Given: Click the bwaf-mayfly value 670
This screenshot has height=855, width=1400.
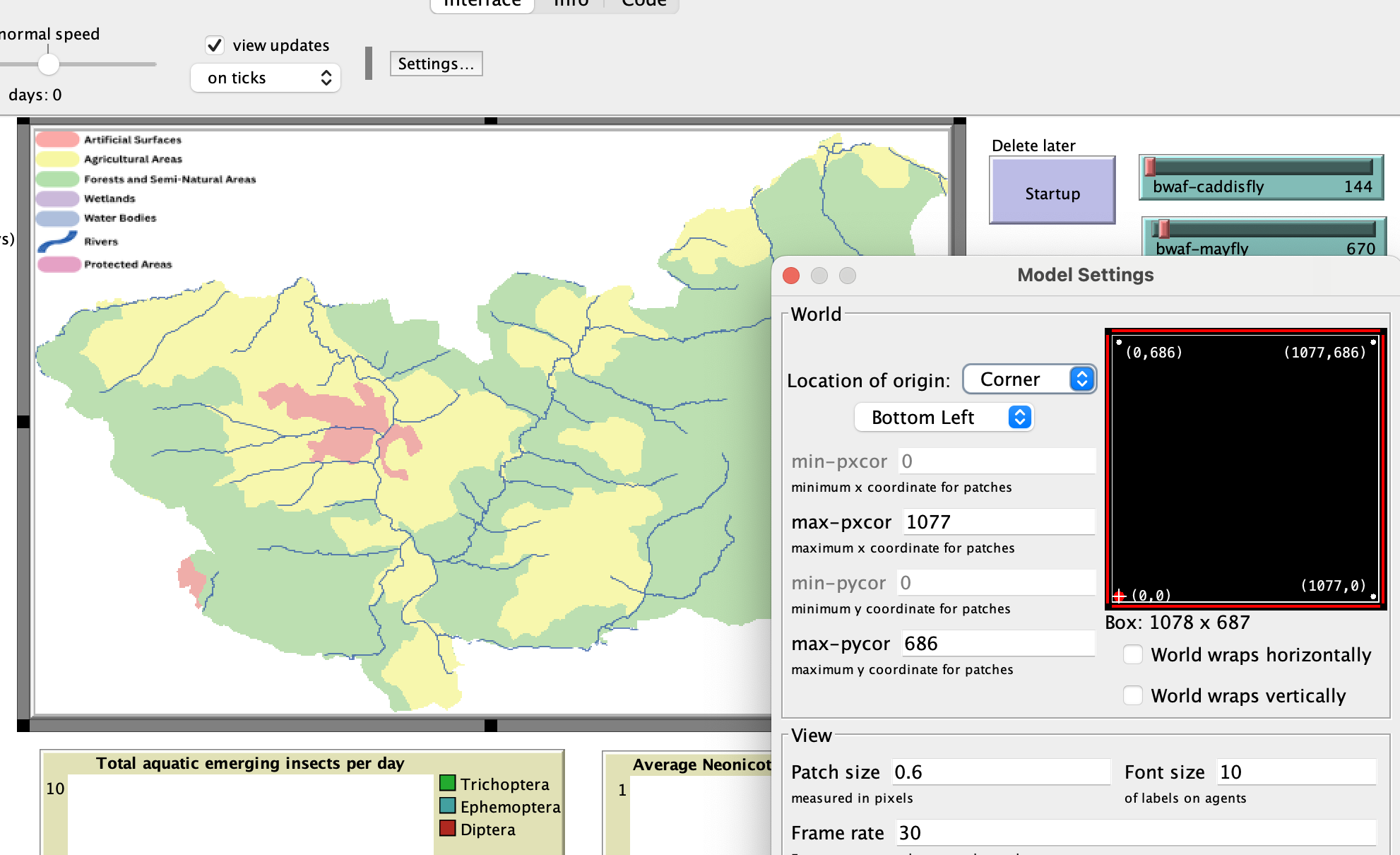Looking at the screenshot, I should [x=1360, y=249].
